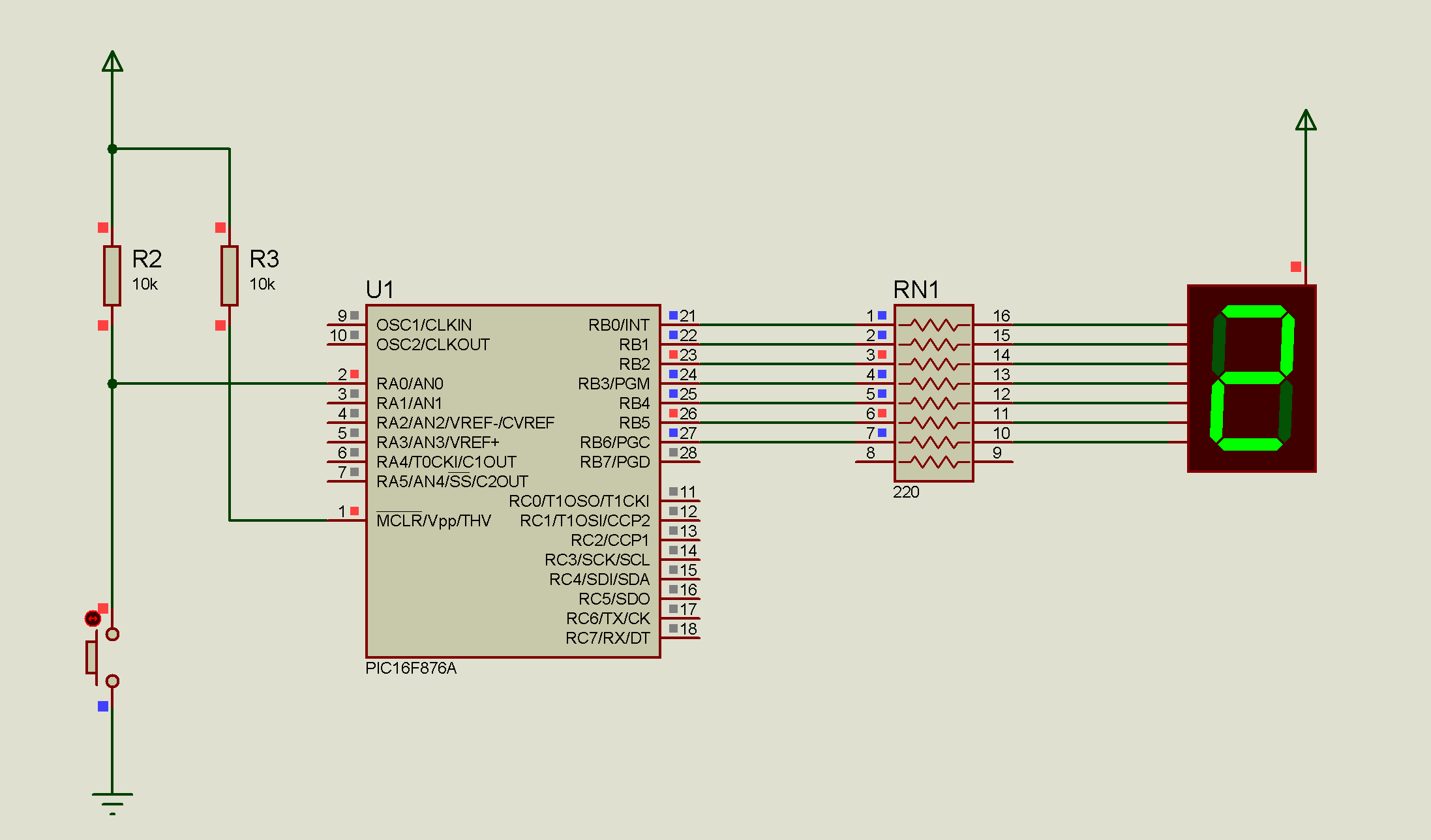This screenshot has height=840, width=1431.
Task: Click the wire junction dot below power terminal
Action: coord(112,149)
